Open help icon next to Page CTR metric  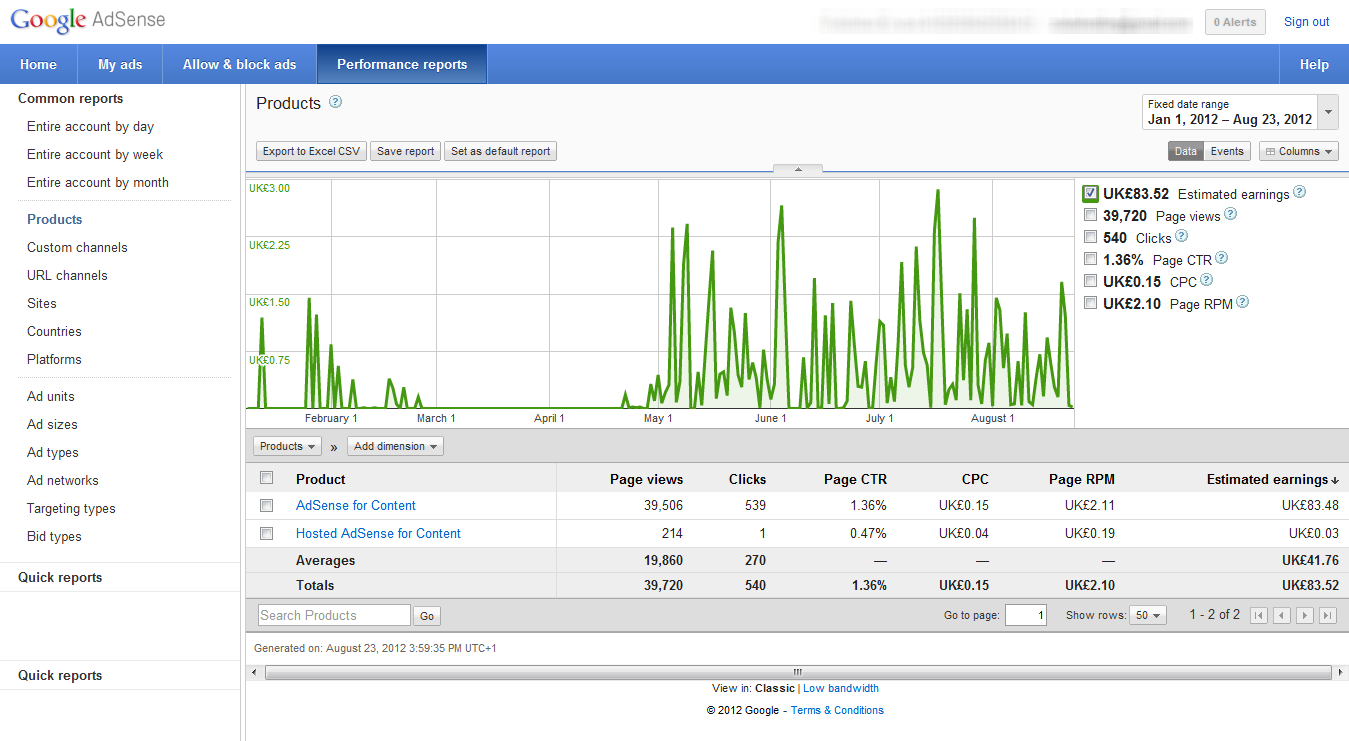1222,258
